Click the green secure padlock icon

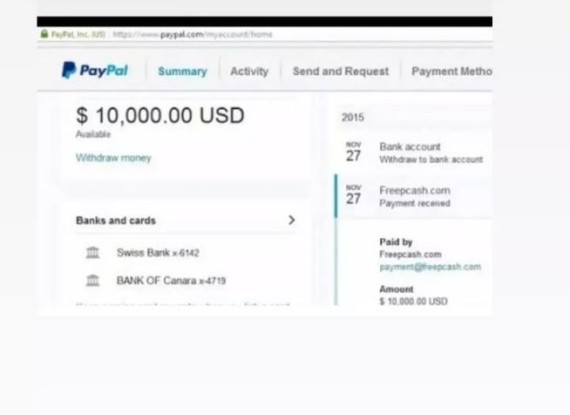point(44,34)
